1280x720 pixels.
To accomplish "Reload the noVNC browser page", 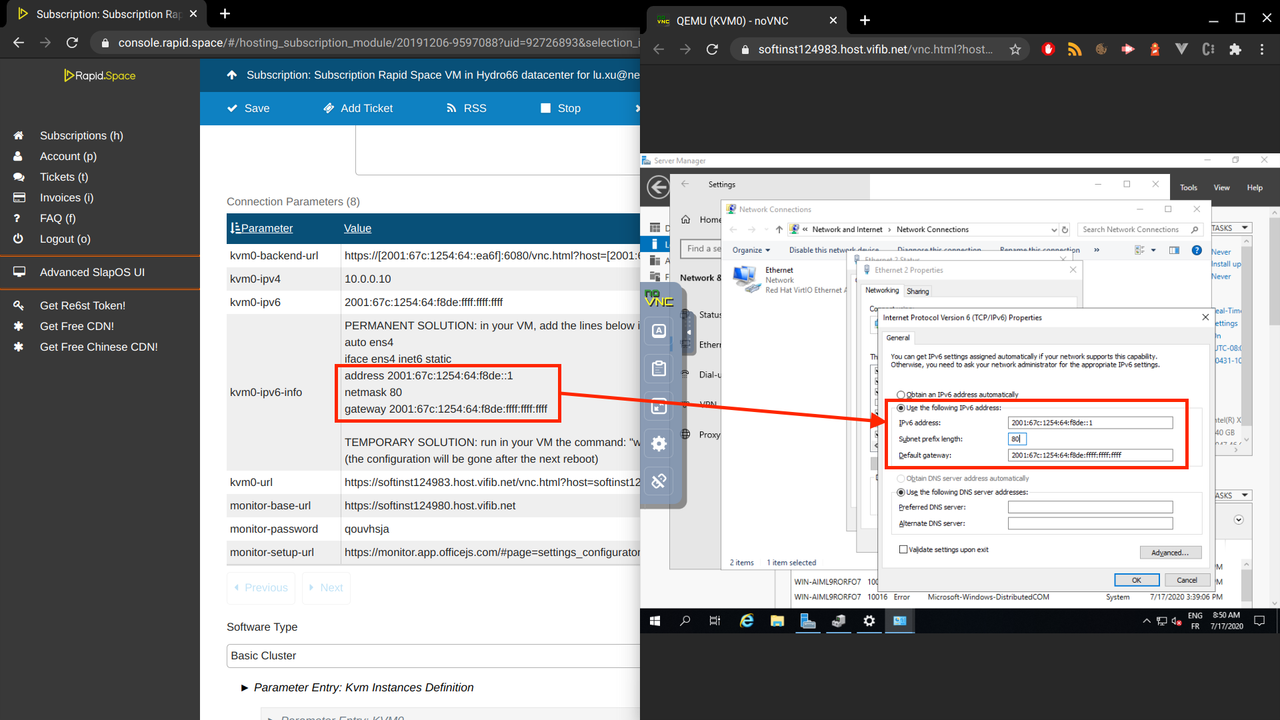I will (x=712, y=49).
